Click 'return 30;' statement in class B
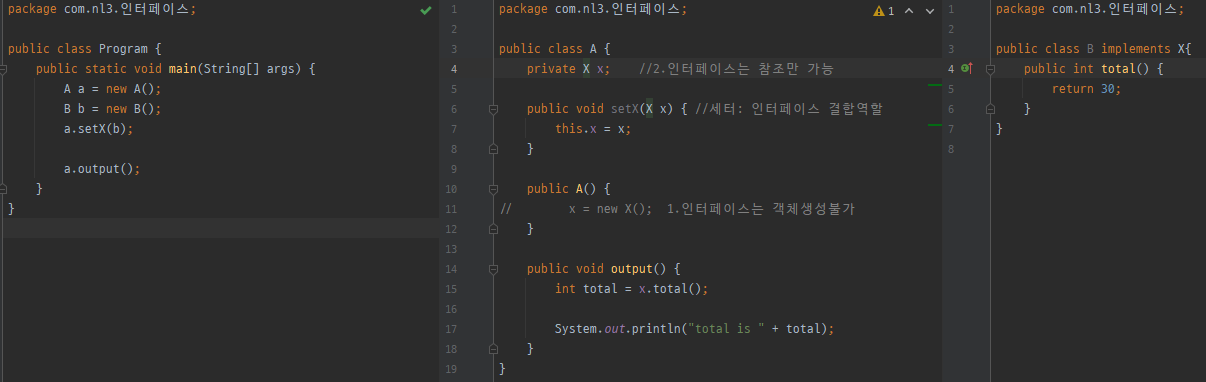This screenshot has width=1206, height=382. 1087,89
